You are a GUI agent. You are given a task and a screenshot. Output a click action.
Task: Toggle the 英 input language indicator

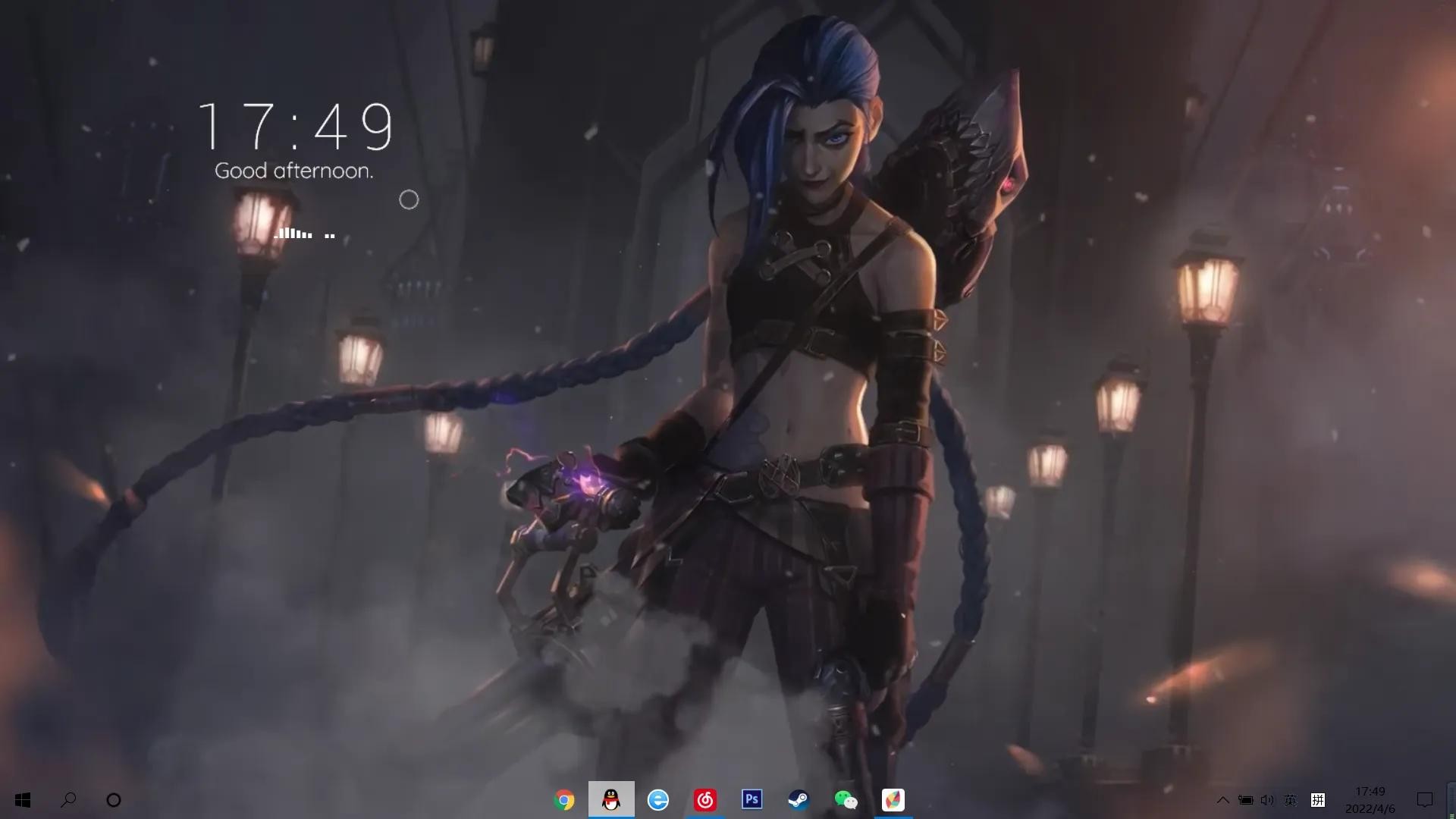[x=1291, y=800]
